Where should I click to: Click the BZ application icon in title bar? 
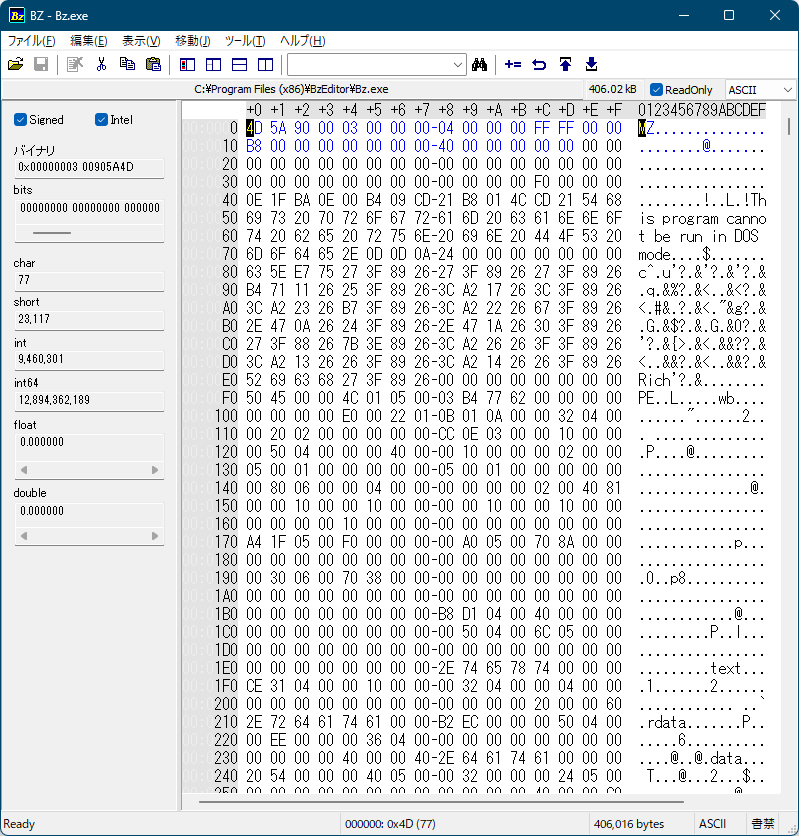coord(17,15)
